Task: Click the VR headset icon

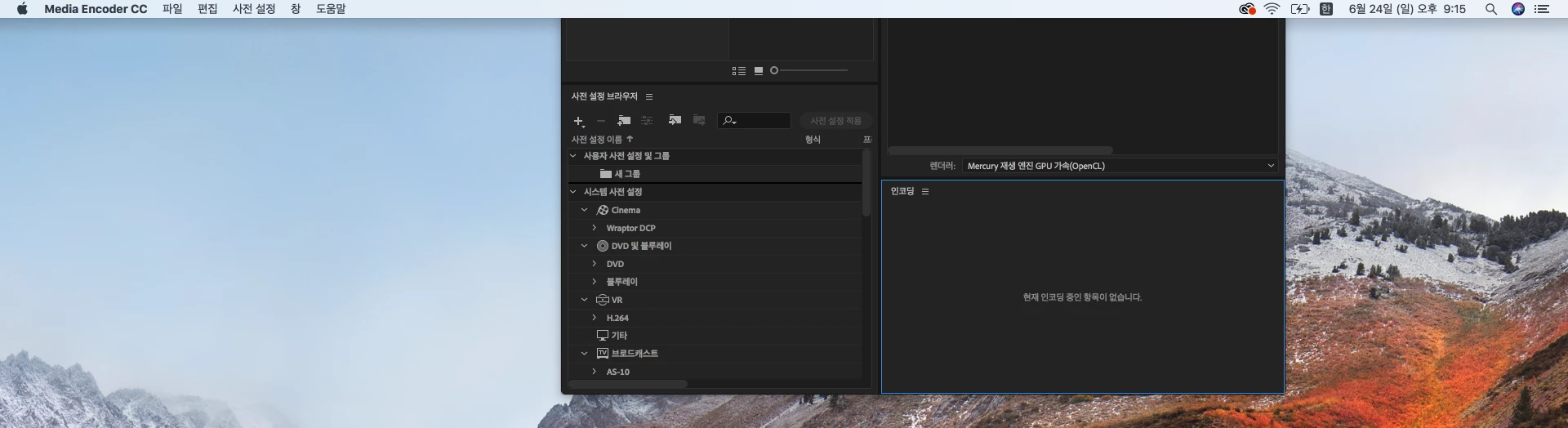Action: 603,300
